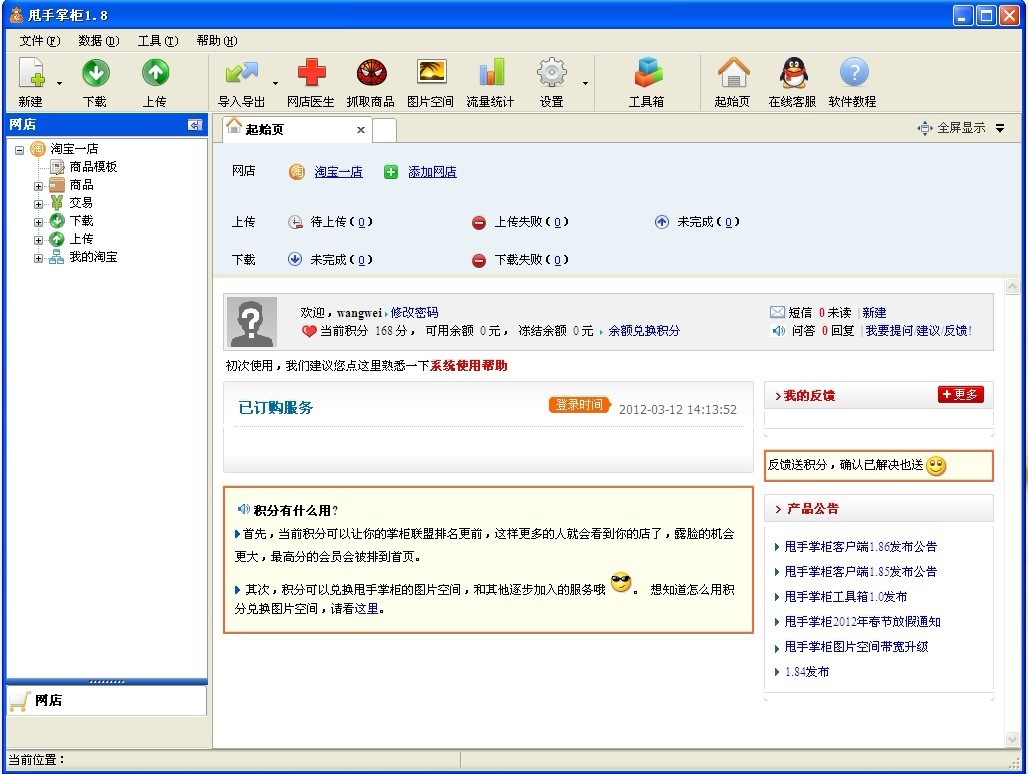Image resolution: width=1028 pixels, height=774 pixels.
Task: Click the 在线客服 penguin icon
Action: [792, 74]
